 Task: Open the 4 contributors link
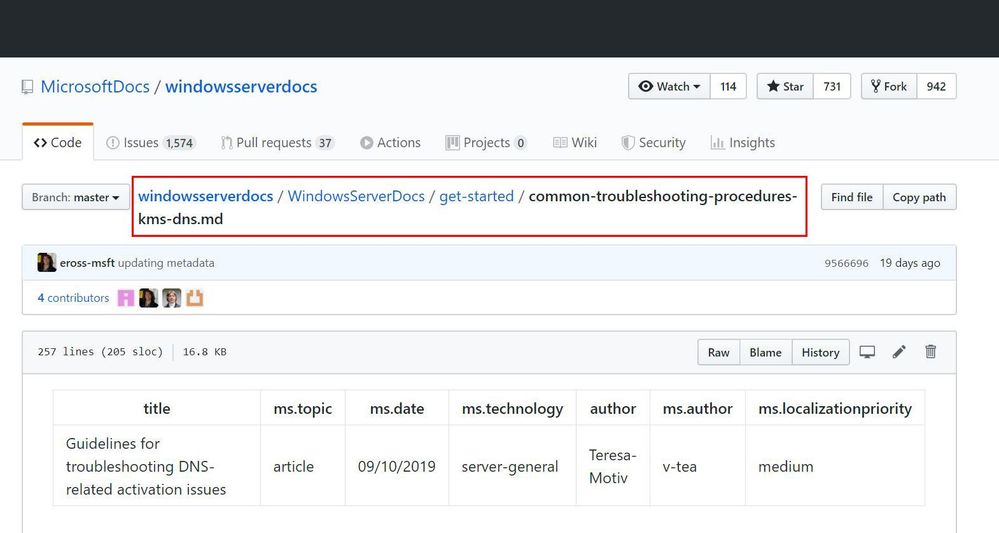tap(73, 298)
